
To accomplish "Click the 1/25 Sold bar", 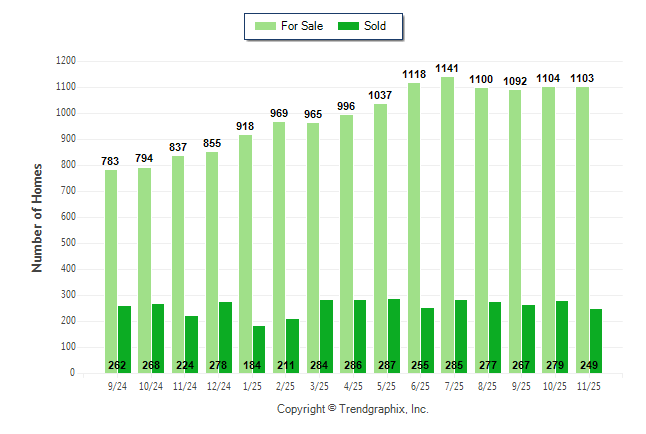I will [259, 345].
